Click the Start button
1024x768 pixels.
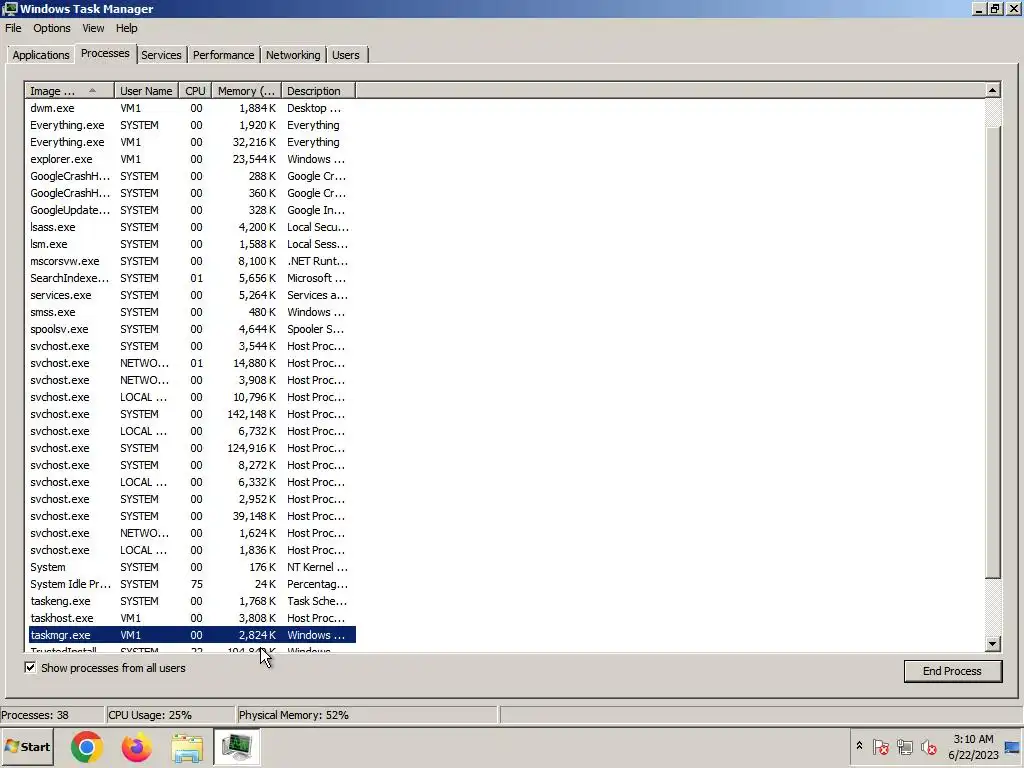(27, 747)
